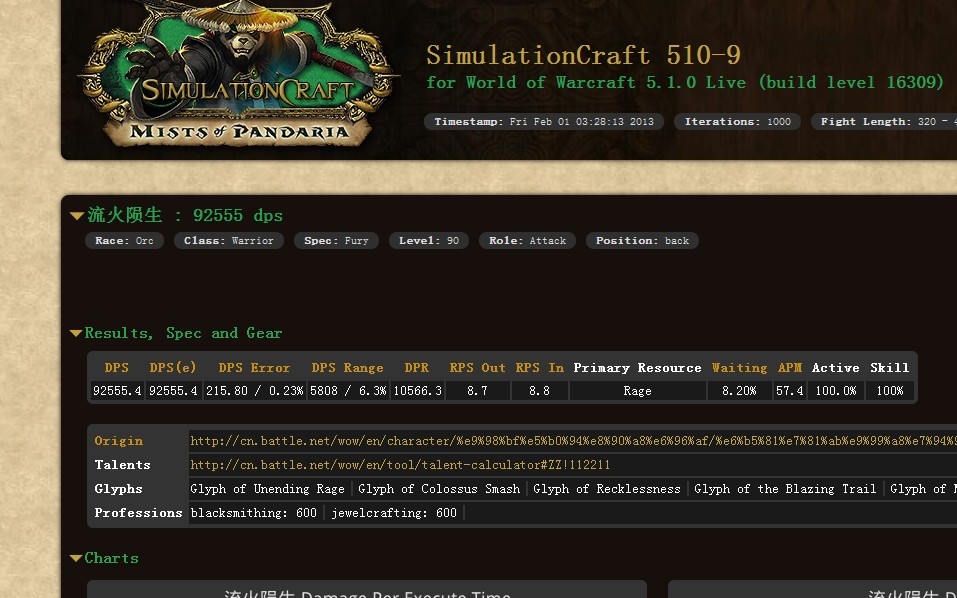Click Glyph of the Blazing Trail entry
This screenshot has height=598, width=957.
[785, 489]
